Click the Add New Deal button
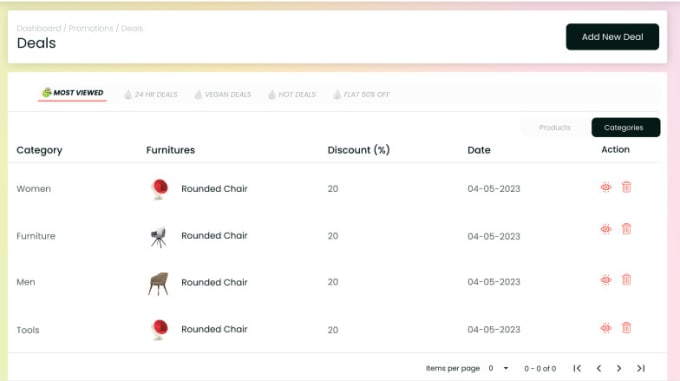The height and width of the screenshot is (381, 680). 612,37
